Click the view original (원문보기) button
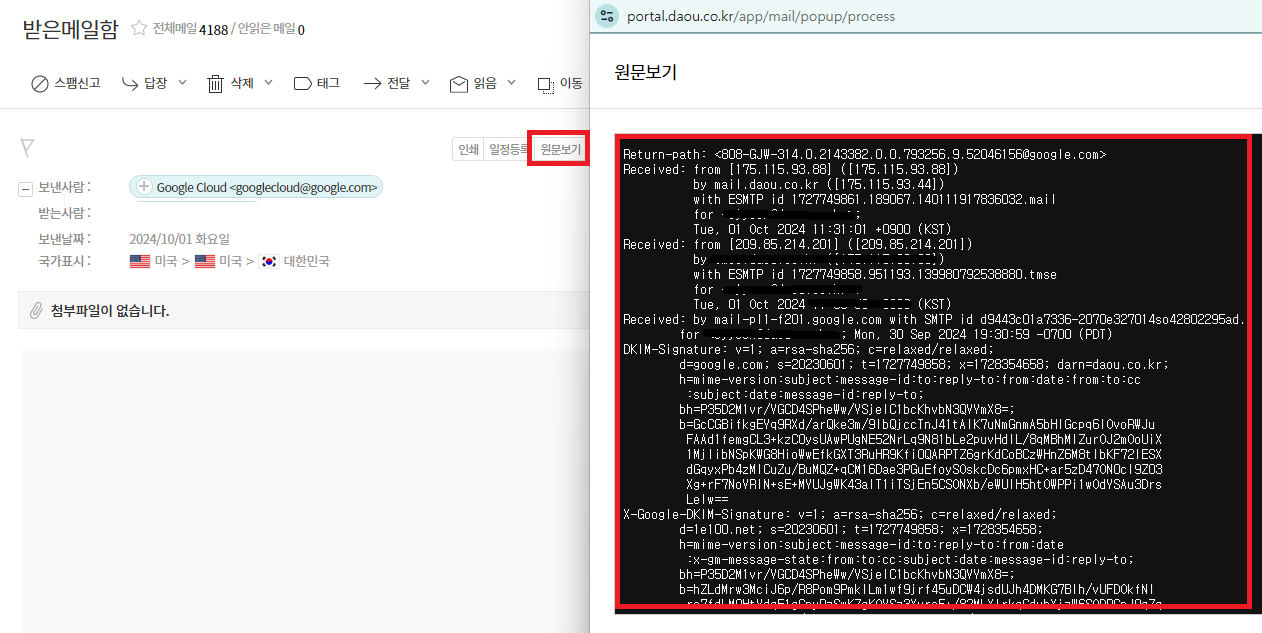This screenshot has width=1262, height=633. [560, 149]
